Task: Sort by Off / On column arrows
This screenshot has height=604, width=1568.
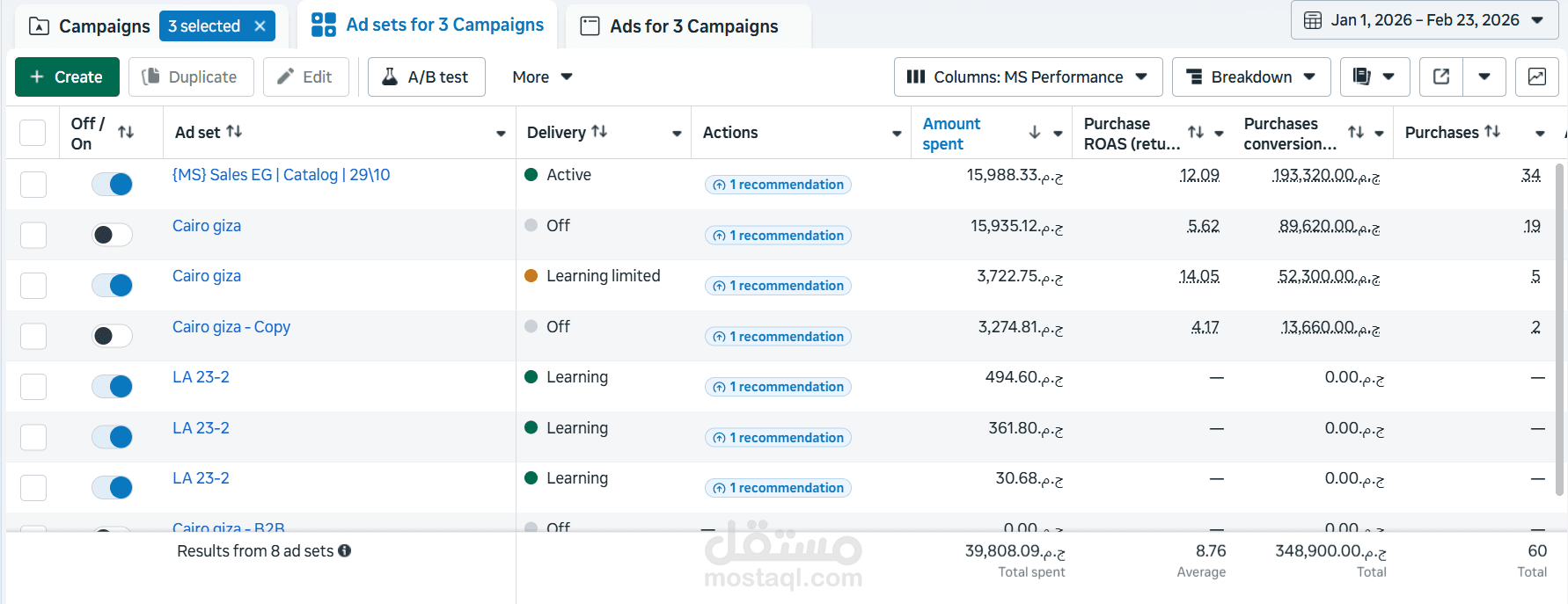Action: pos(126,132)
